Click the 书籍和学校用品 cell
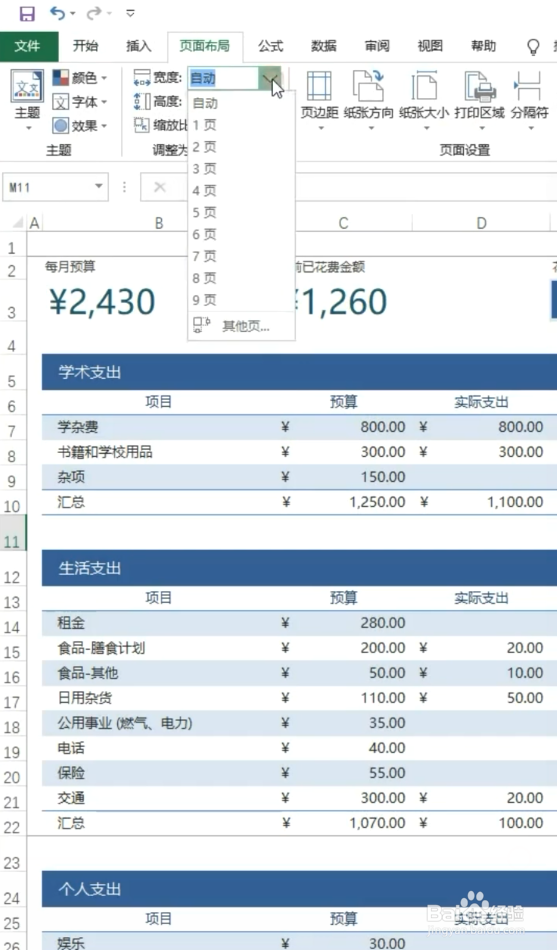The width and height of the screenshot is (557, 950). coord(105,452)
